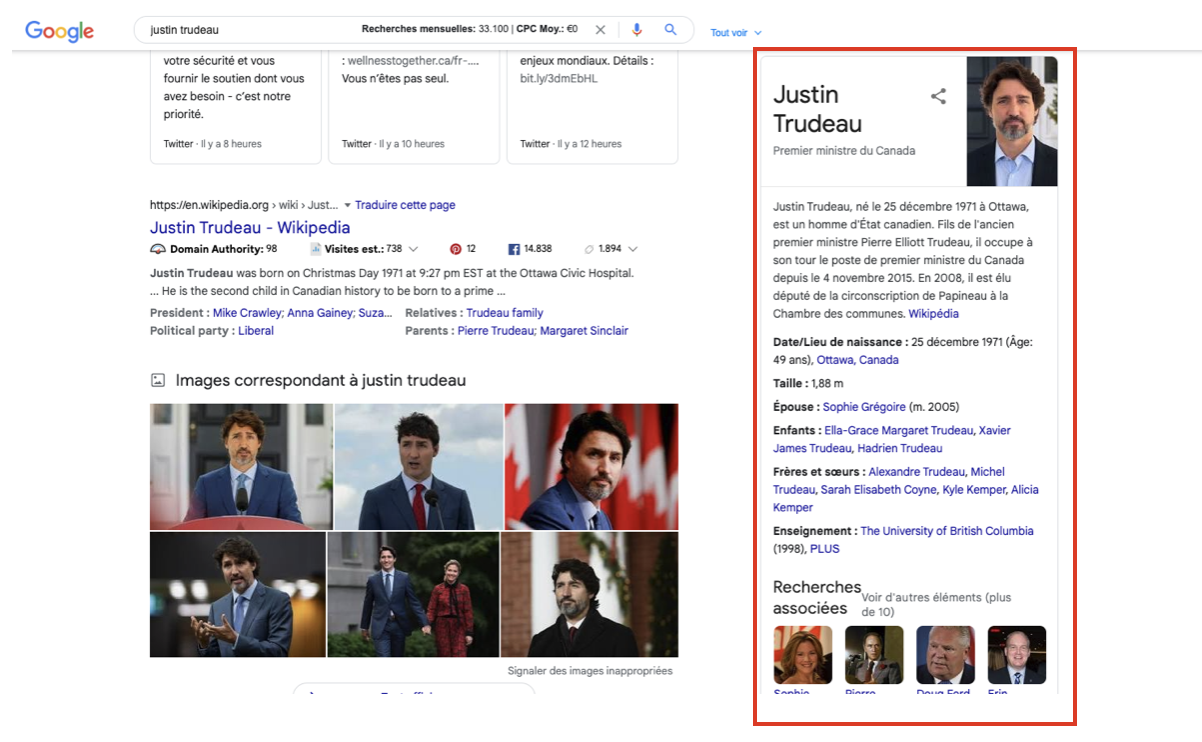Open the Anna Gainey link
1202x742 pixels.
click(x=321, y=313)
